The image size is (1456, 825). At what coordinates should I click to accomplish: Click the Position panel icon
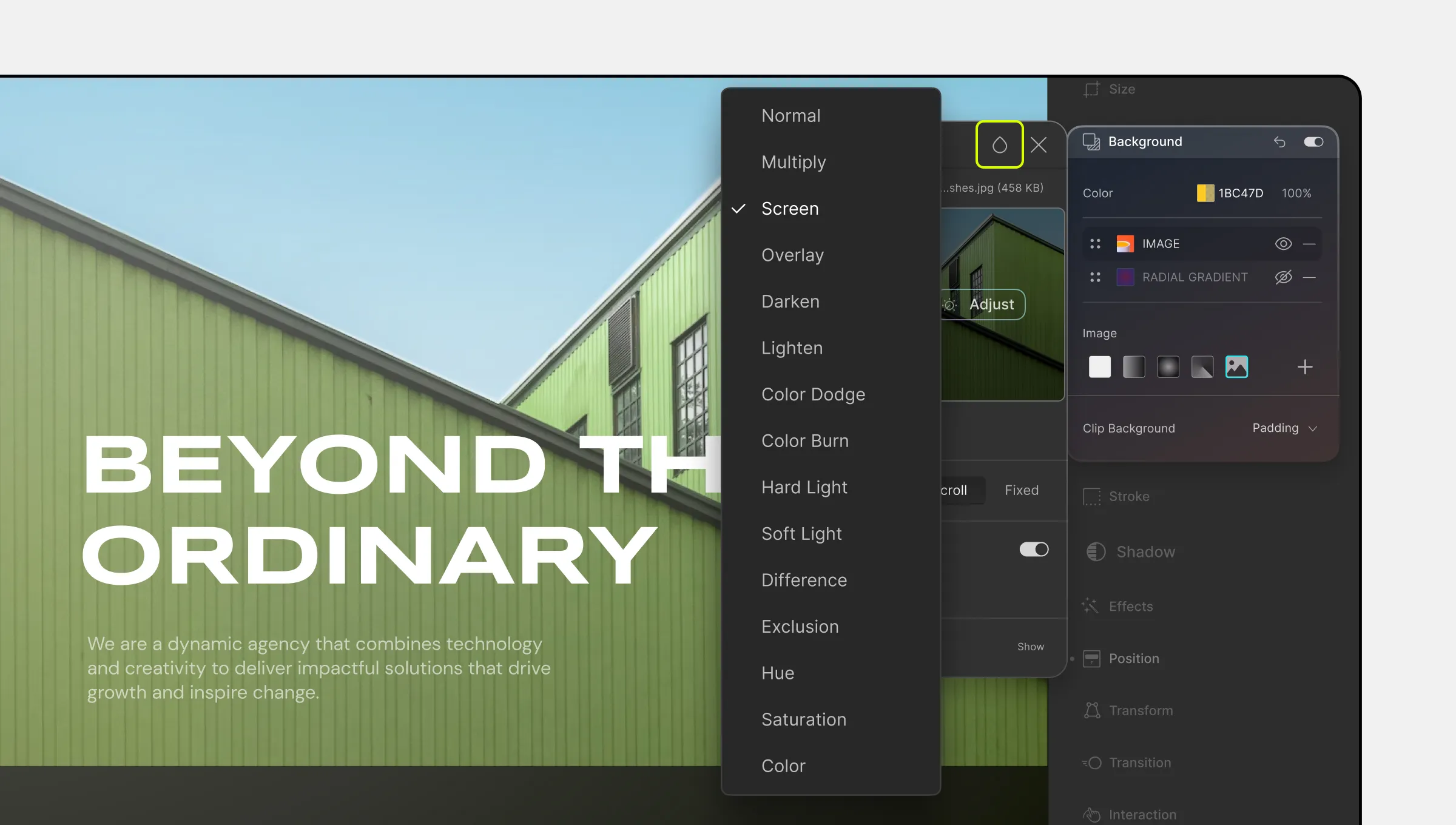click(1092, 658)
